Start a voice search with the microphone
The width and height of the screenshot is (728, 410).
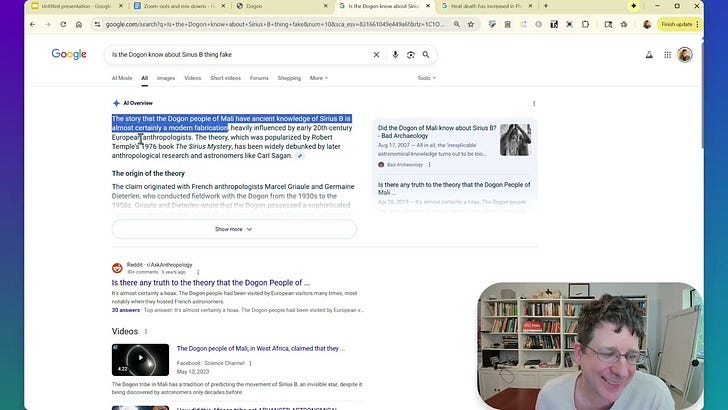[395, 55]
